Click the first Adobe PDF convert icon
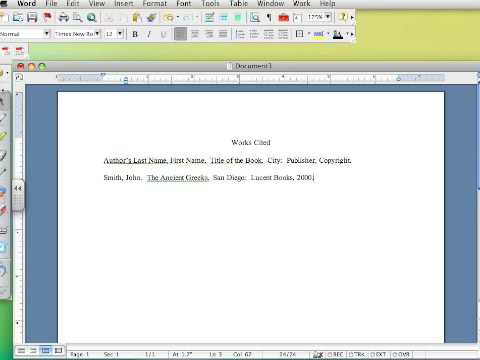Screen dimensions: 480x360 coord(6,51)
